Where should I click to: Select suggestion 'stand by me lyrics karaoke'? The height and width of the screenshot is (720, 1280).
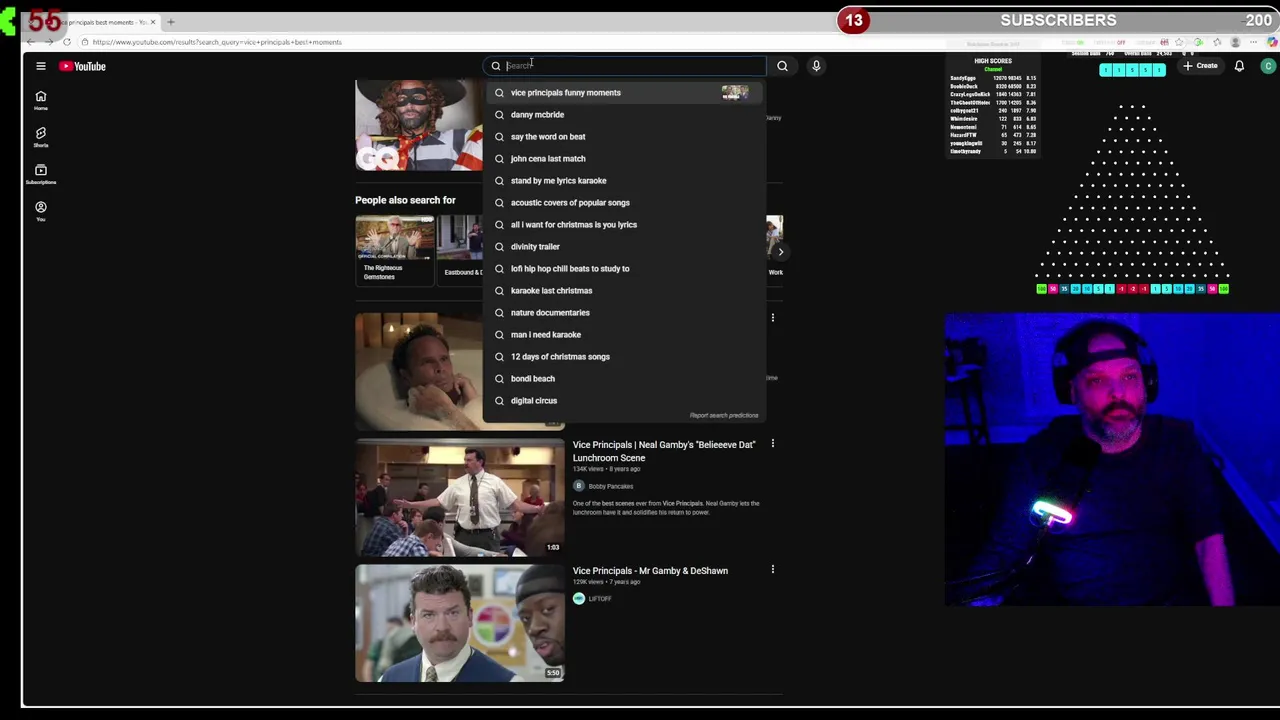[x=625, y=180]
